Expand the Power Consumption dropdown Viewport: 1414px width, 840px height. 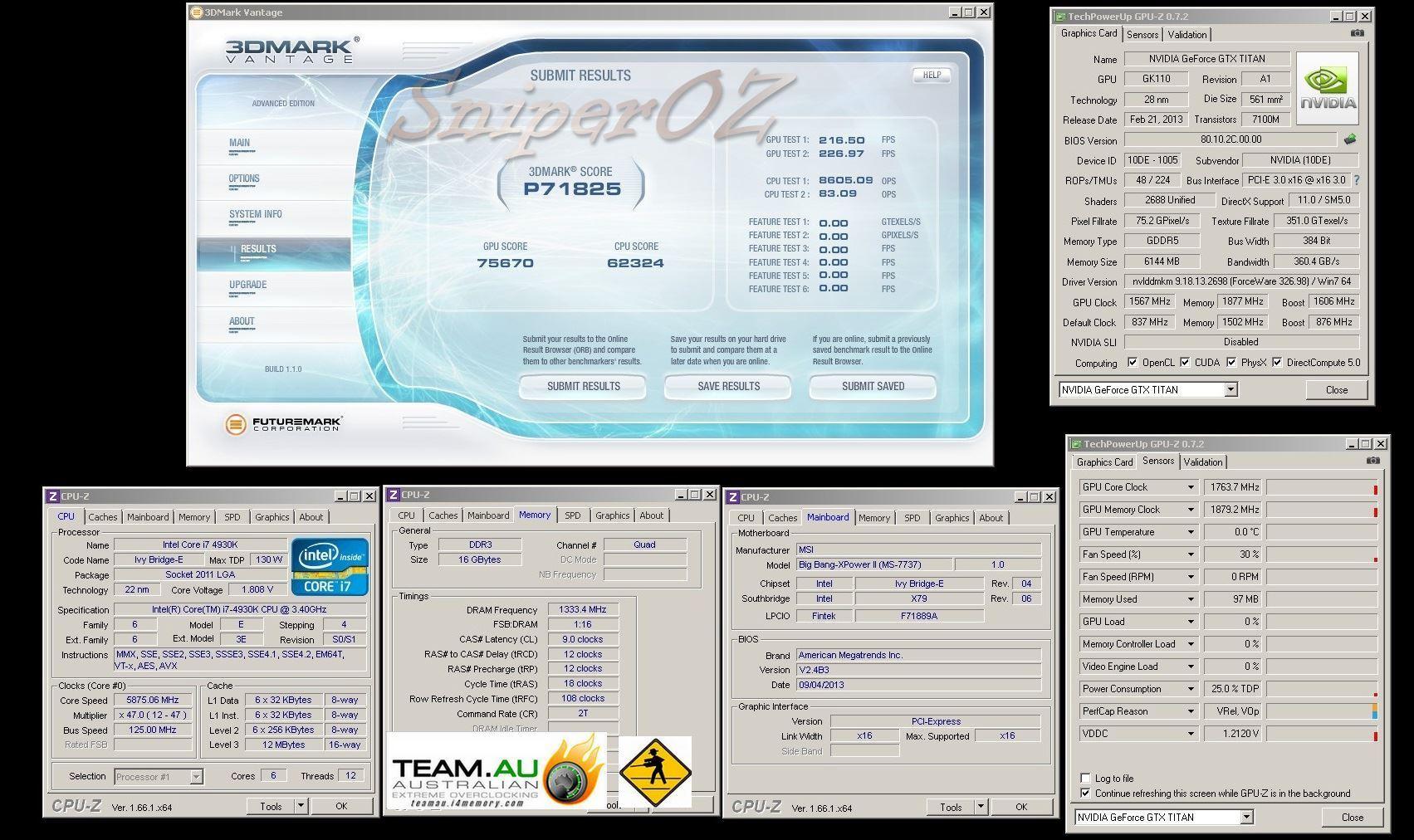pos(1191,689)
